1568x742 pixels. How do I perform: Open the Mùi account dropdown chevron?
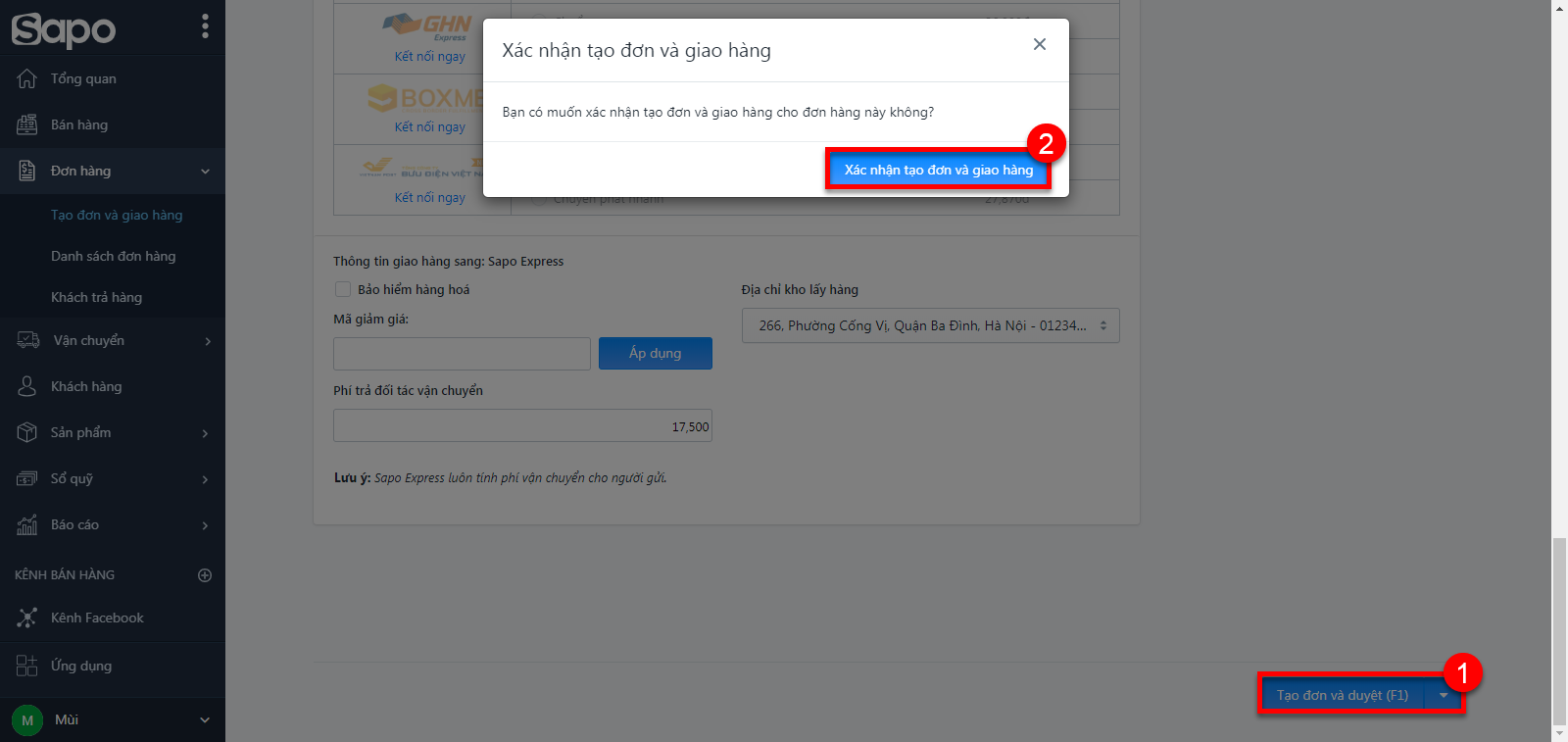tap(205, 720)
